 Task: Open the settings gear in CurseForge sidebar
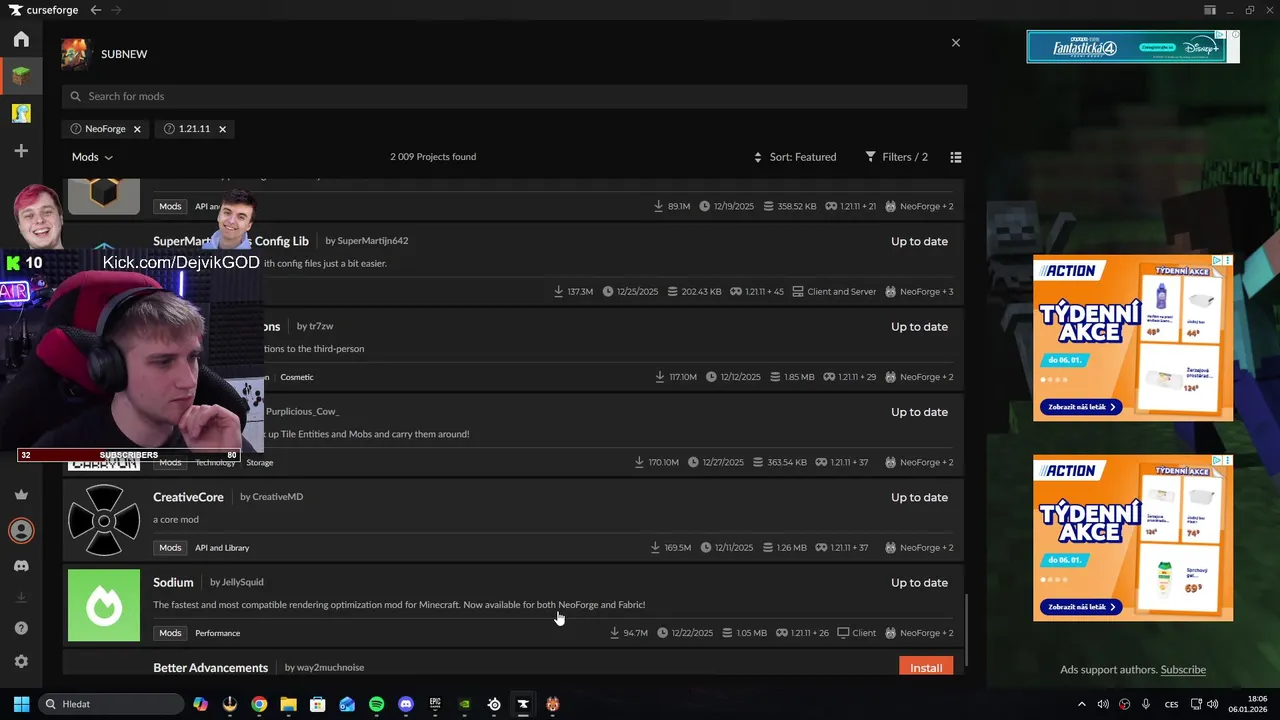point(21,662)
